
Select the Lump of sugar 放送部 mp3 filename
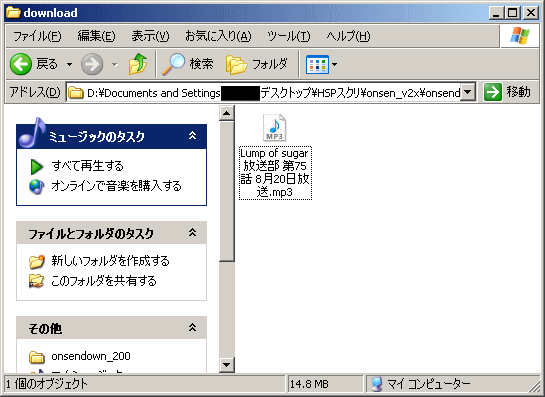click(275, 173)
